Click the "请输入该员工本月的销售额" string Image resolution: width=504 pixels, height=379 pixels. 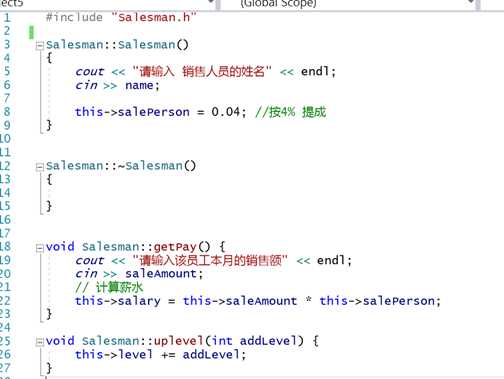point(210,260)
